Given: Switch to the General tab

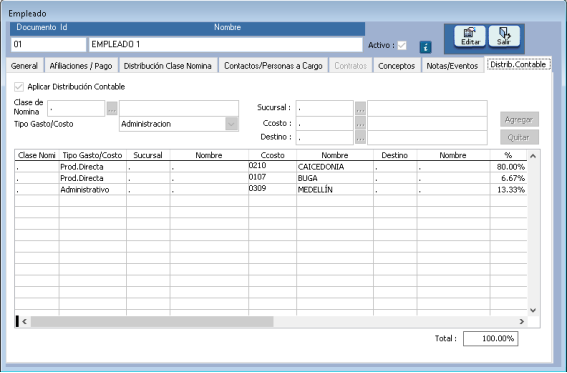Looking at the screenshot, I should point(24,66).
